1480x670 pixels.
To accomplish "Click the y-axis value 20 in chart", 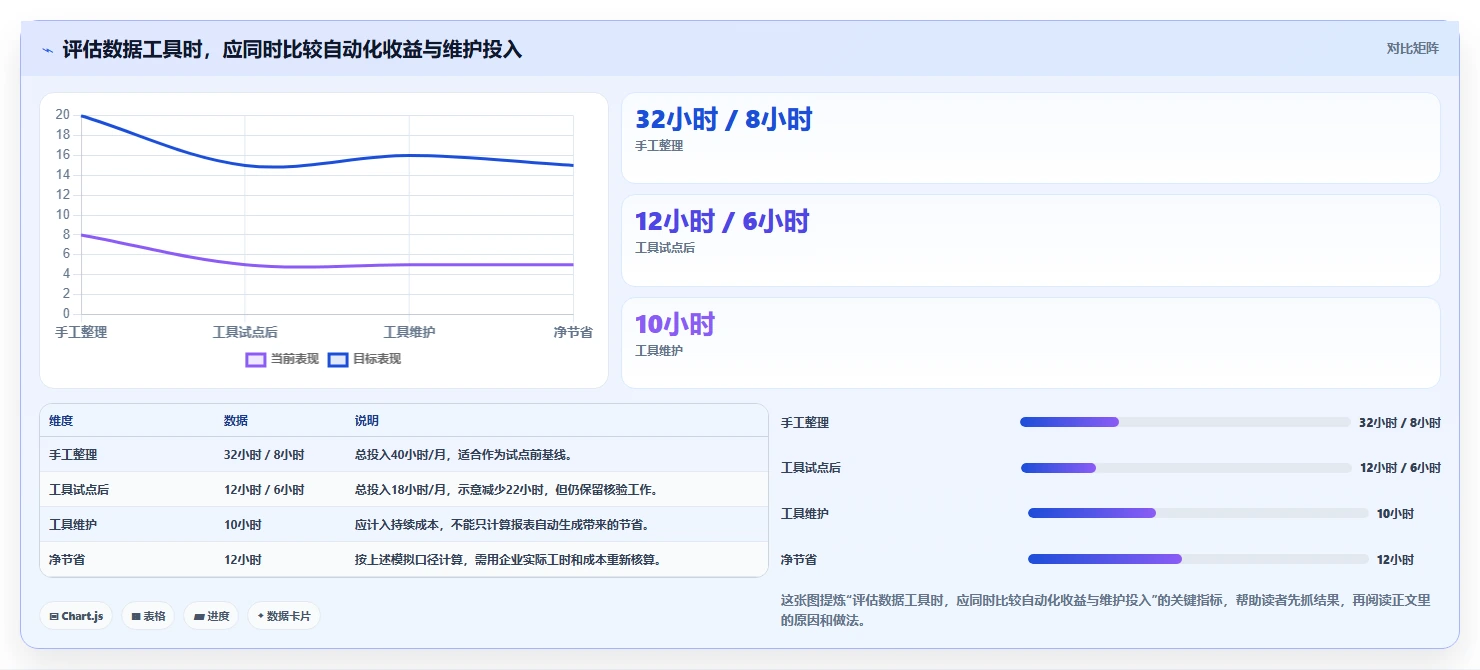I will coord(63,115).
